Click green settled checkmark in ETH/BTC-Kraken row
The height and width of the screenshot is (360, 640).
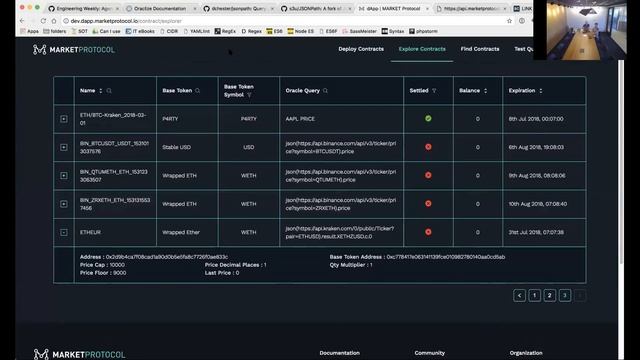pyautogui.click(x=428, y=118)
